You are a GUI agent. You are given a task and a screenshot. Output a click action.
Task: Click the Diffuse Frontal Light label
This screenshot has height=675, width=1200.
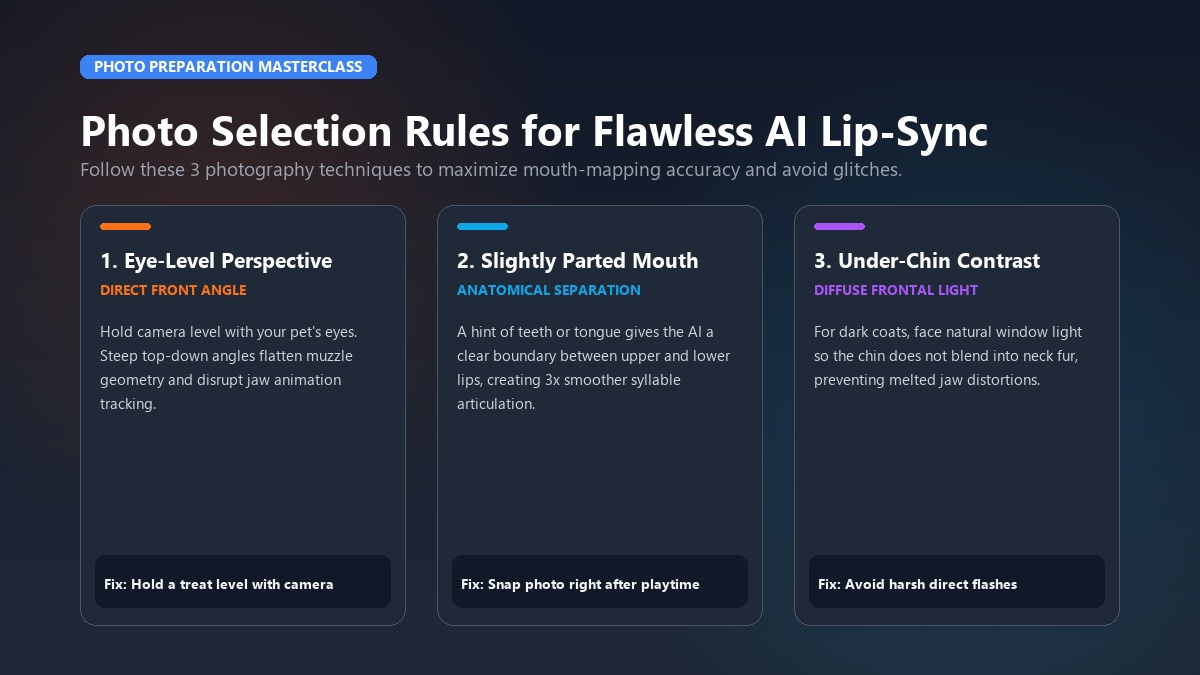click(x=896, y=290)
